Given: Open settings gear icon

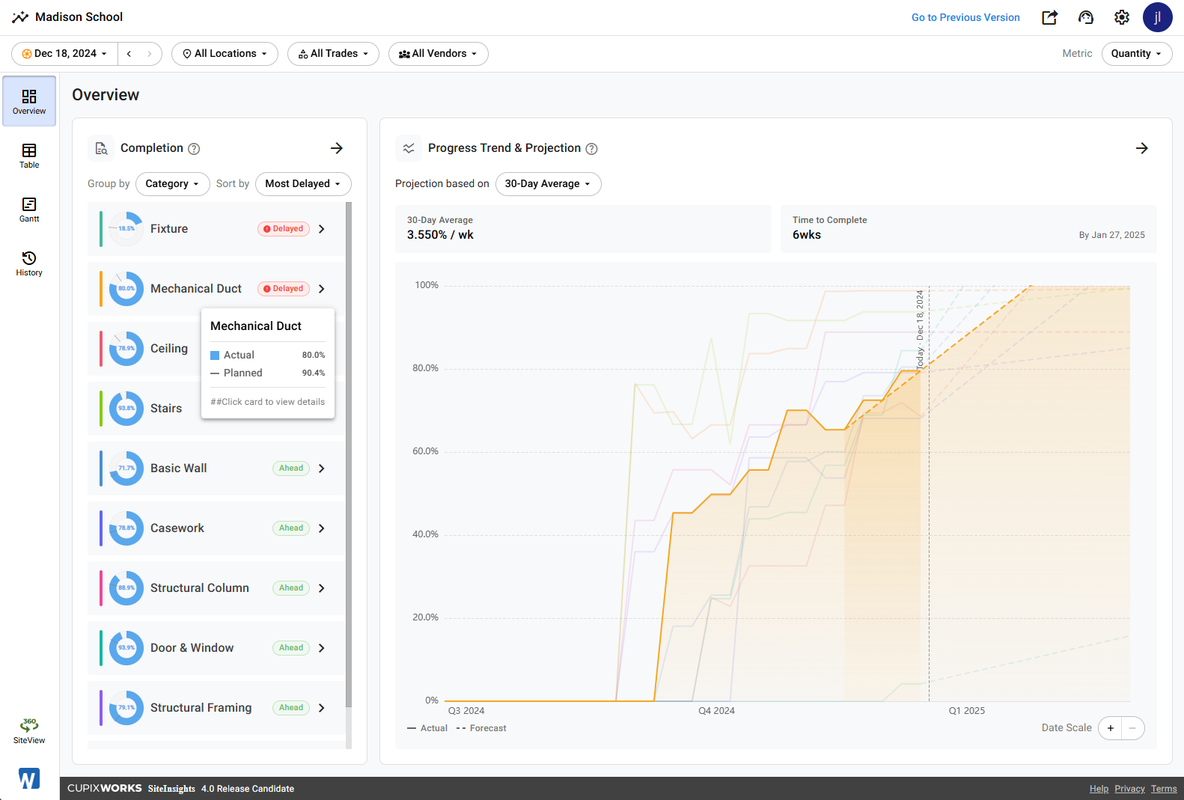Looking at the screenshot, I should point(1121,17).
